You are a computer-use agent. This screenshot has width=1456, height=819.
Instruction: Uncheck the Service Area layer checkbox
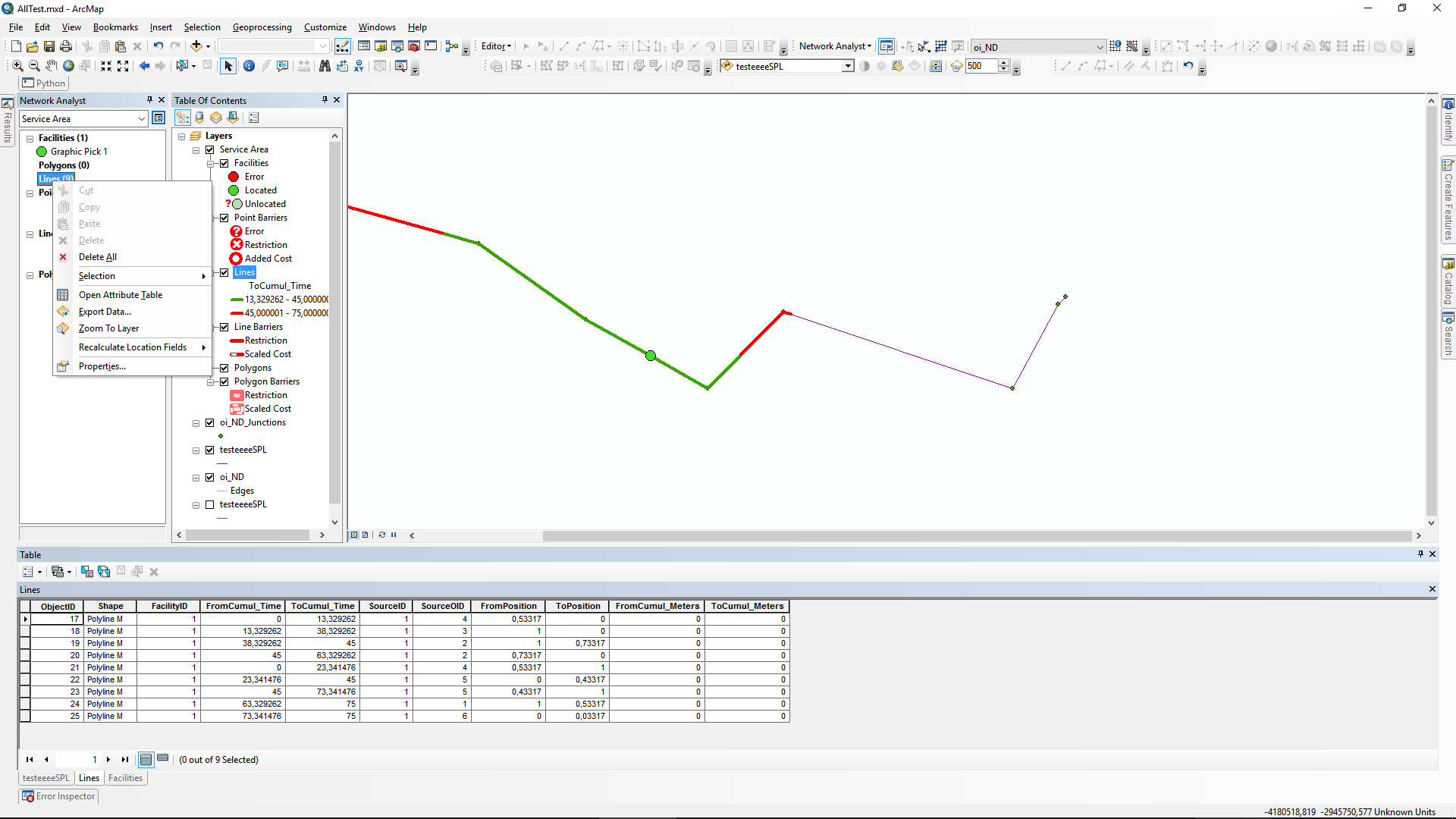coord(210,149)
